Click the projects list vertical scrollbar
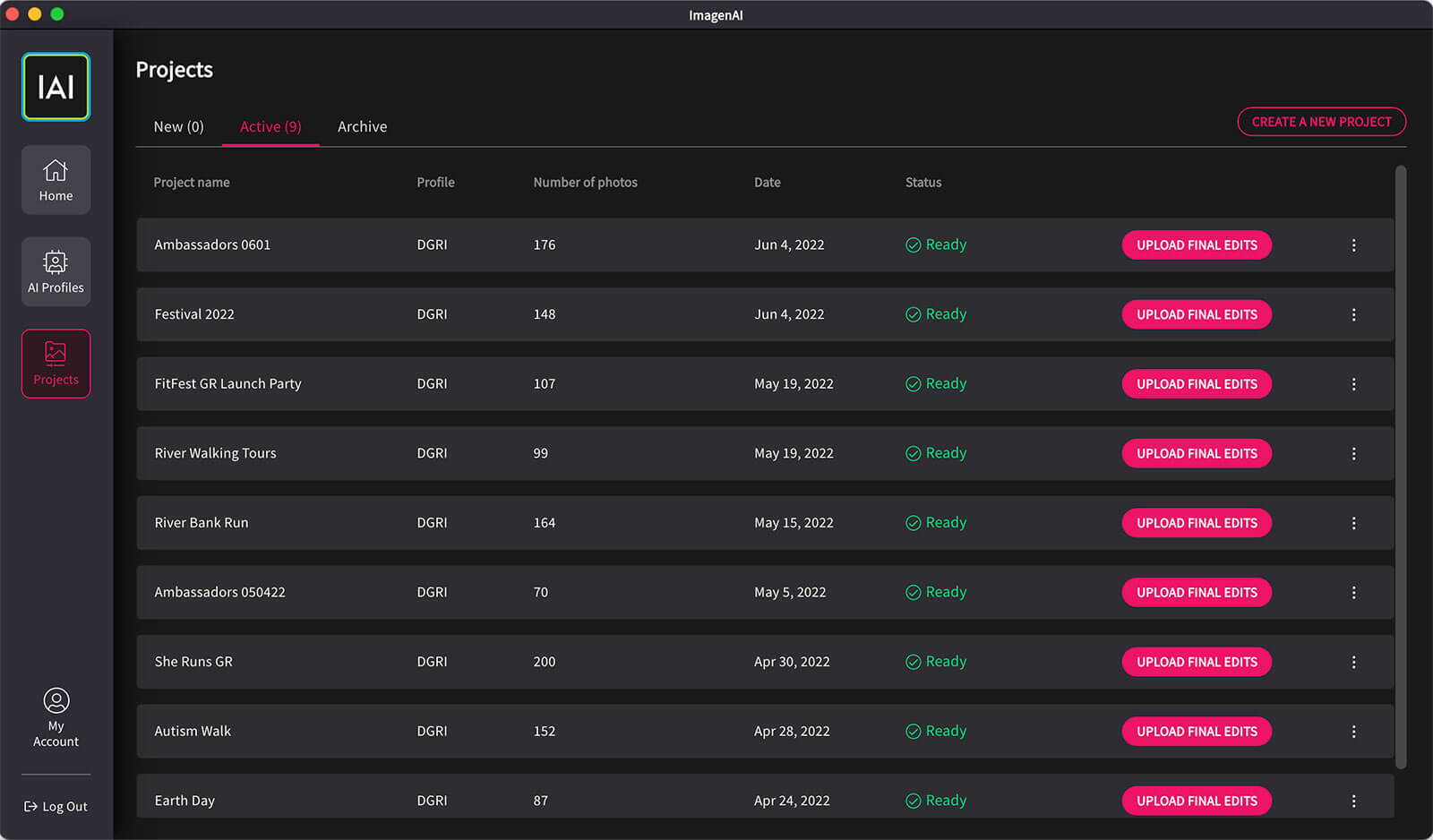This screenshot has width=1433, height=840. (1401, 466)
